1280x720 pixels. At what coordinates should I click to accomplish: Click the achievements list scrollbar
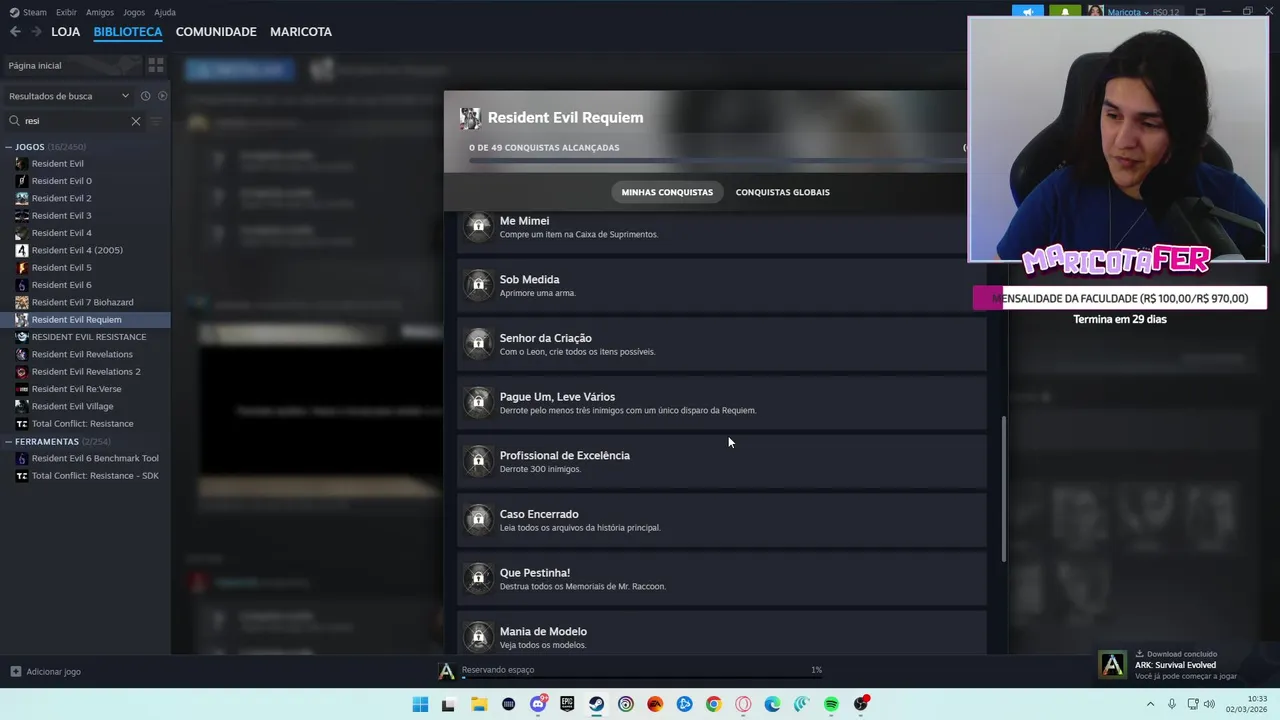(x=1004, y=488)
